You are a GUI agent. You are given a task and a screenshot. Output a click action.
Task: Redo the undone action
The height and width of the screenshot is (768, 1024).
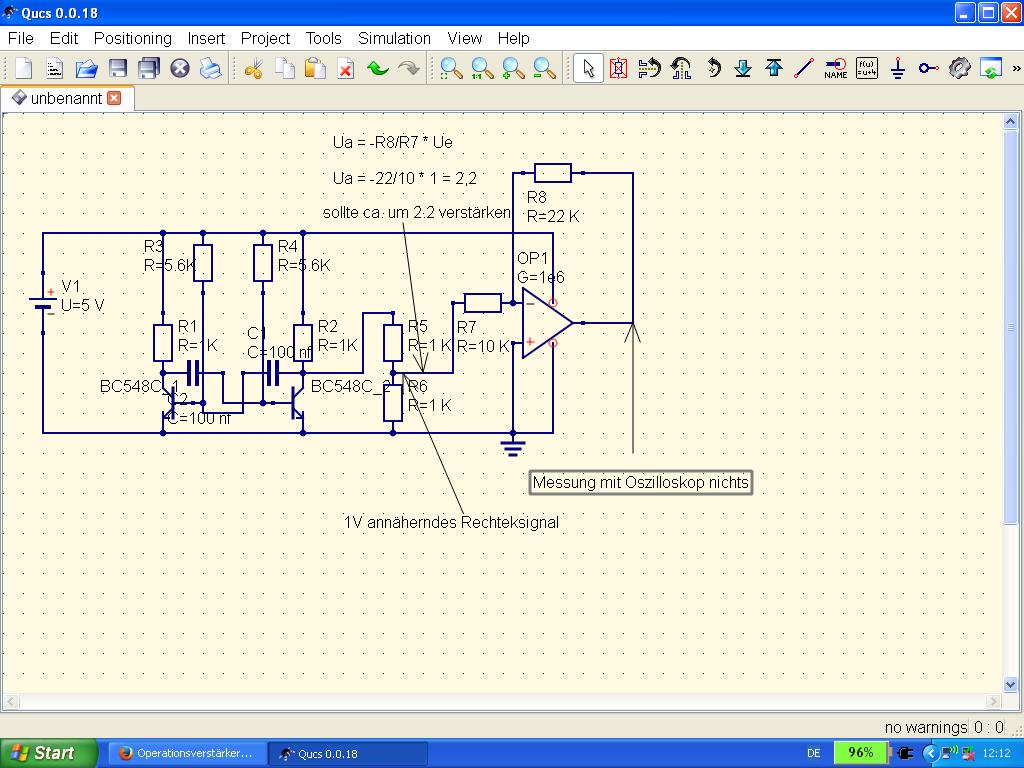tap(409, 68)
